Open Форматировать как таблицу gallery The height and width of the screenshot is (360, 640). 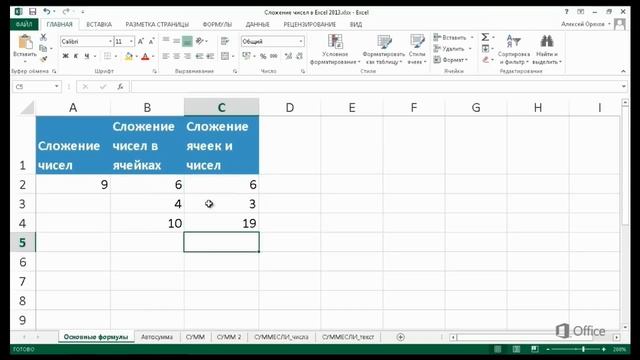(384, 49)
